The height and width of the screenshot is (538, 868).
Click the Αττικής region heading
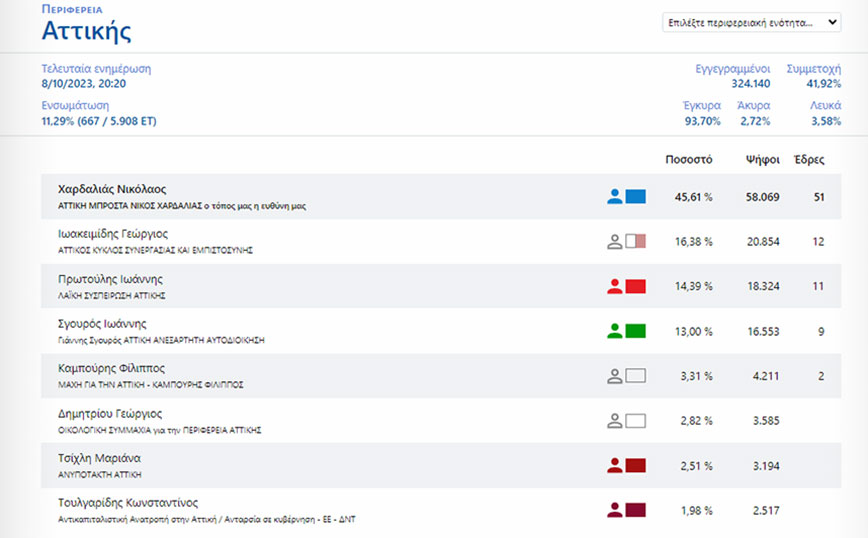point(86,30)
